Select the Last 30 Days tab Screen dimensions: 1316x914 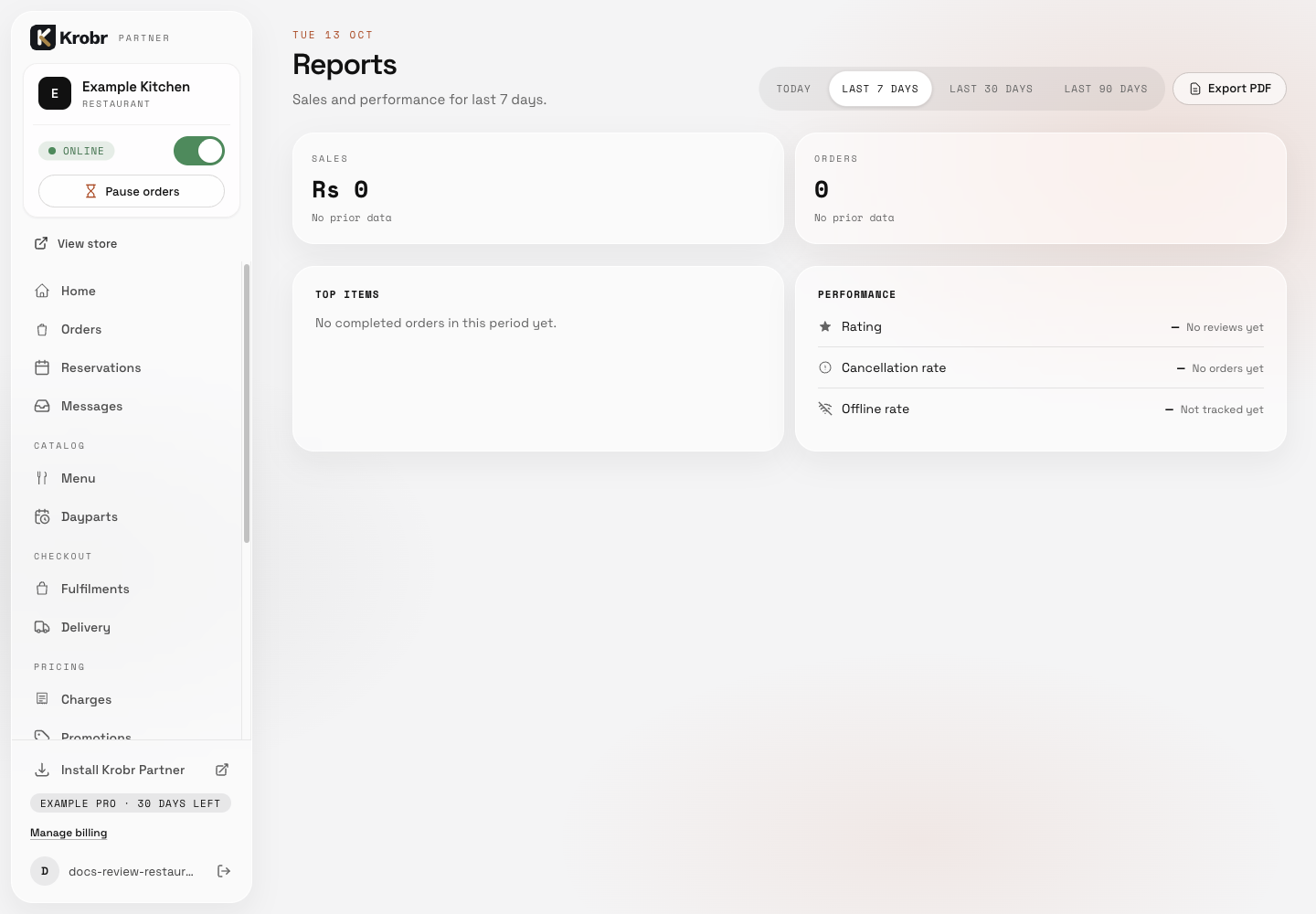coord(991,89)
